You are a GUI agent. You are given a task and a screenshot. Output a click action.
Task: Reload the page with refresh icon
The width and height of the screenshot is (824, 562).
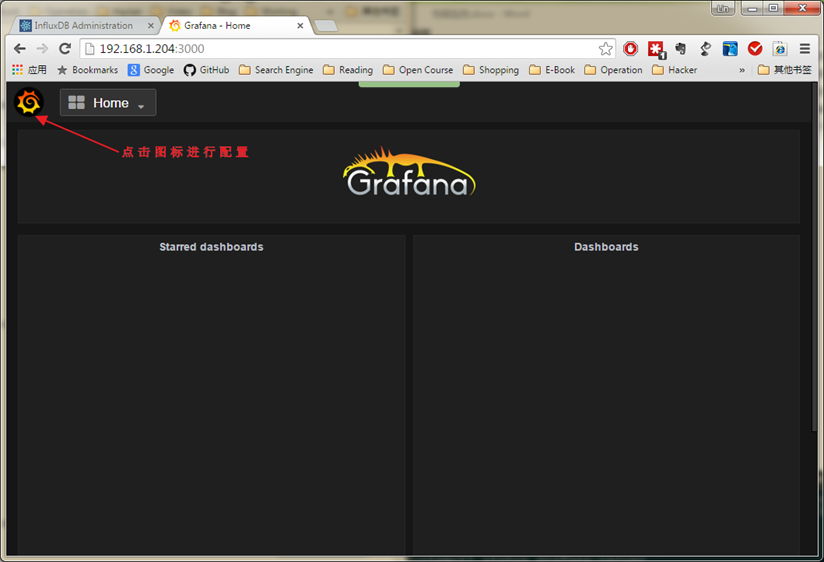65,48
